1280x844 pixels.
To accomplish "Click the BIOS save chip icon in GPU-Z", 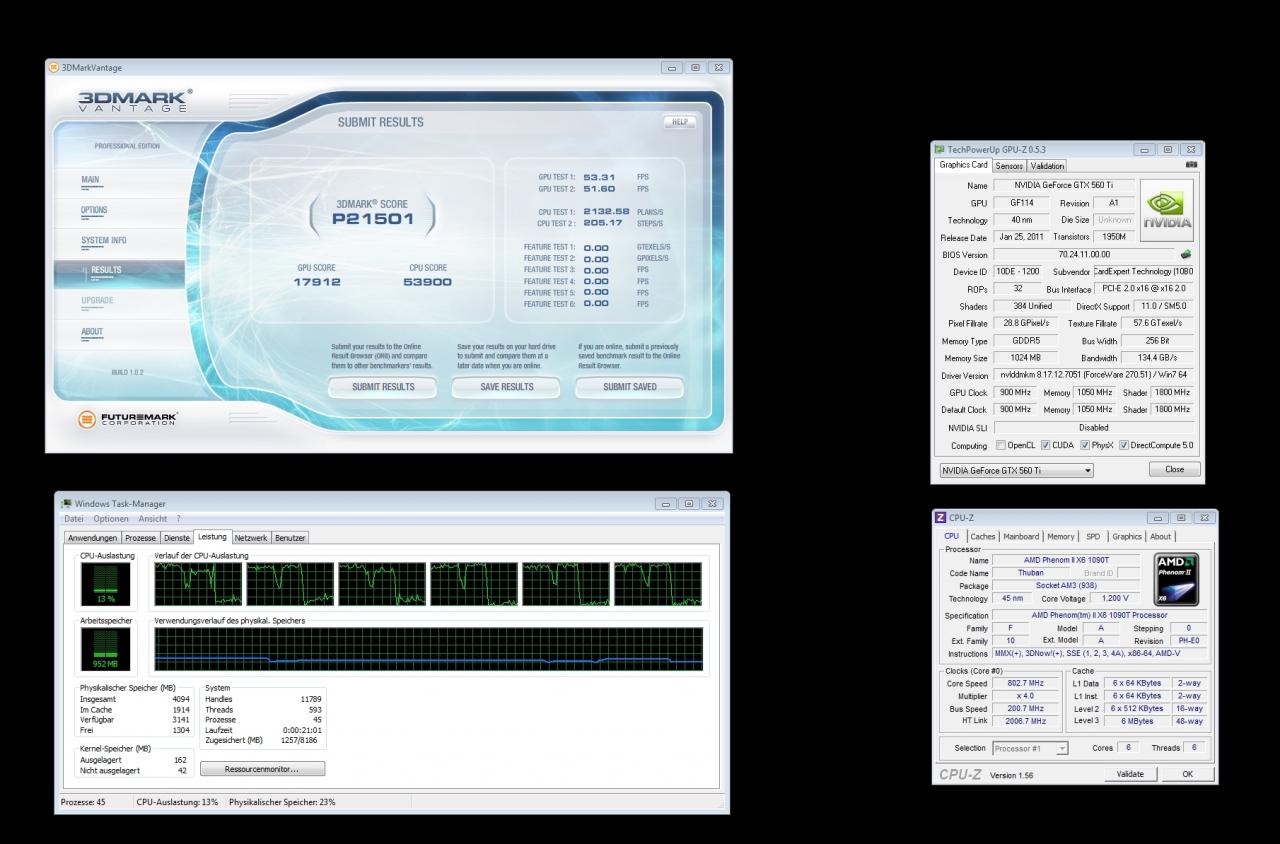I will click(x=1186, y=255).
